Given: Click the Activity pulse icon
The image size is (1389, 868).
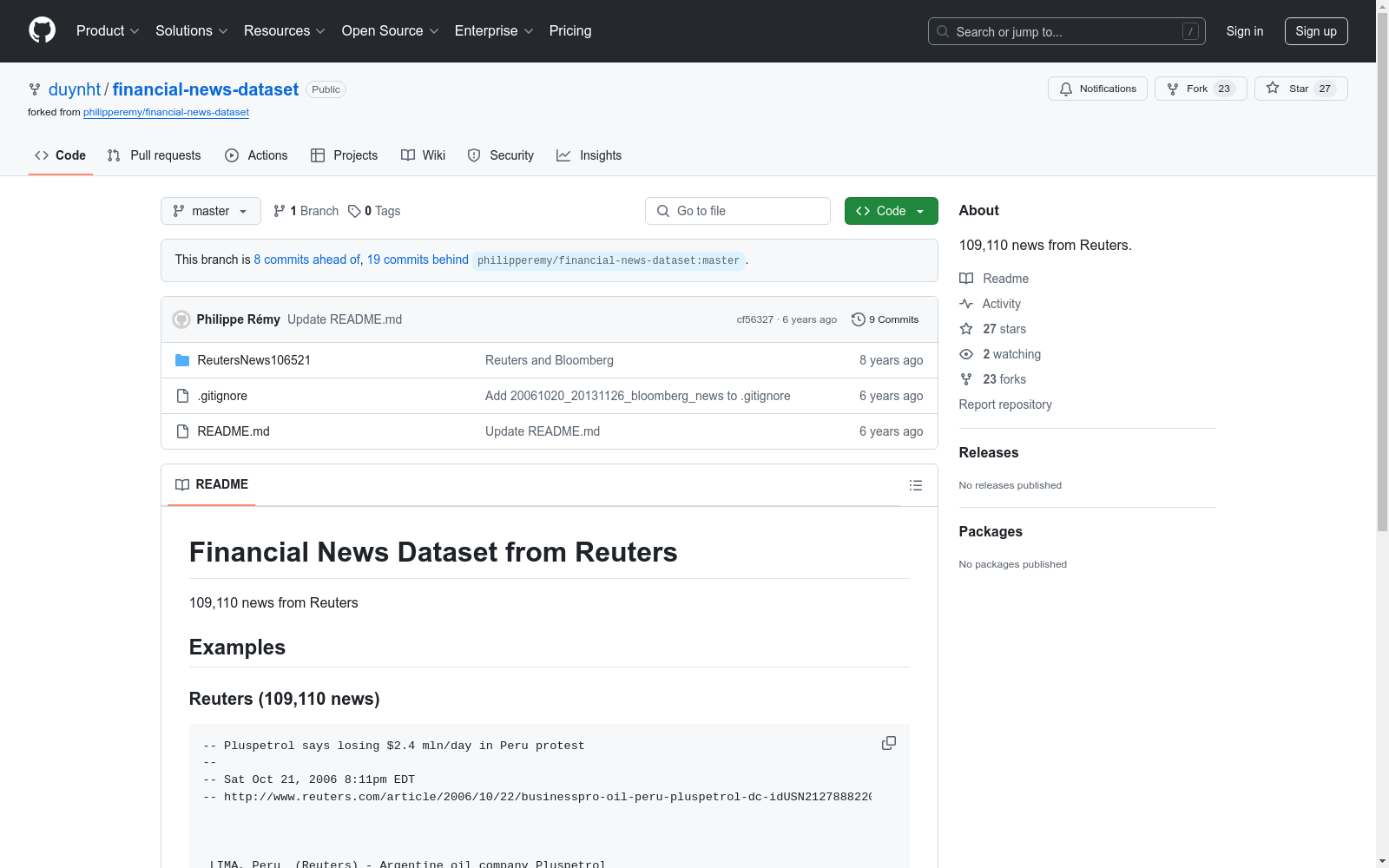Looking at the screenshot, I should click(965, 304).
